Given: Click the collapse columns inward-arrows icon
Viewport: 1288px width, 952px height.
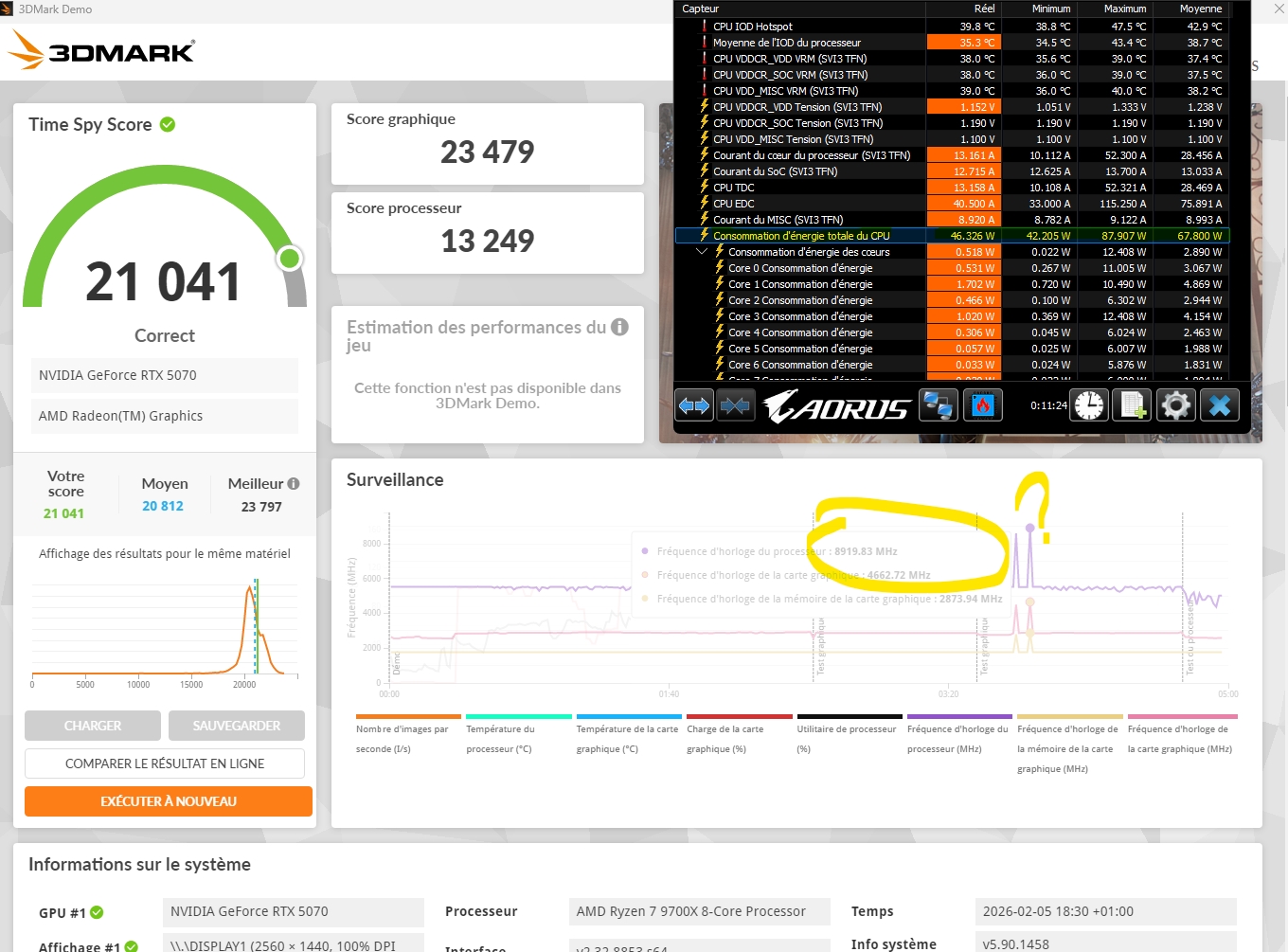Looking at the screenshot, I should (x=735, y=406).
